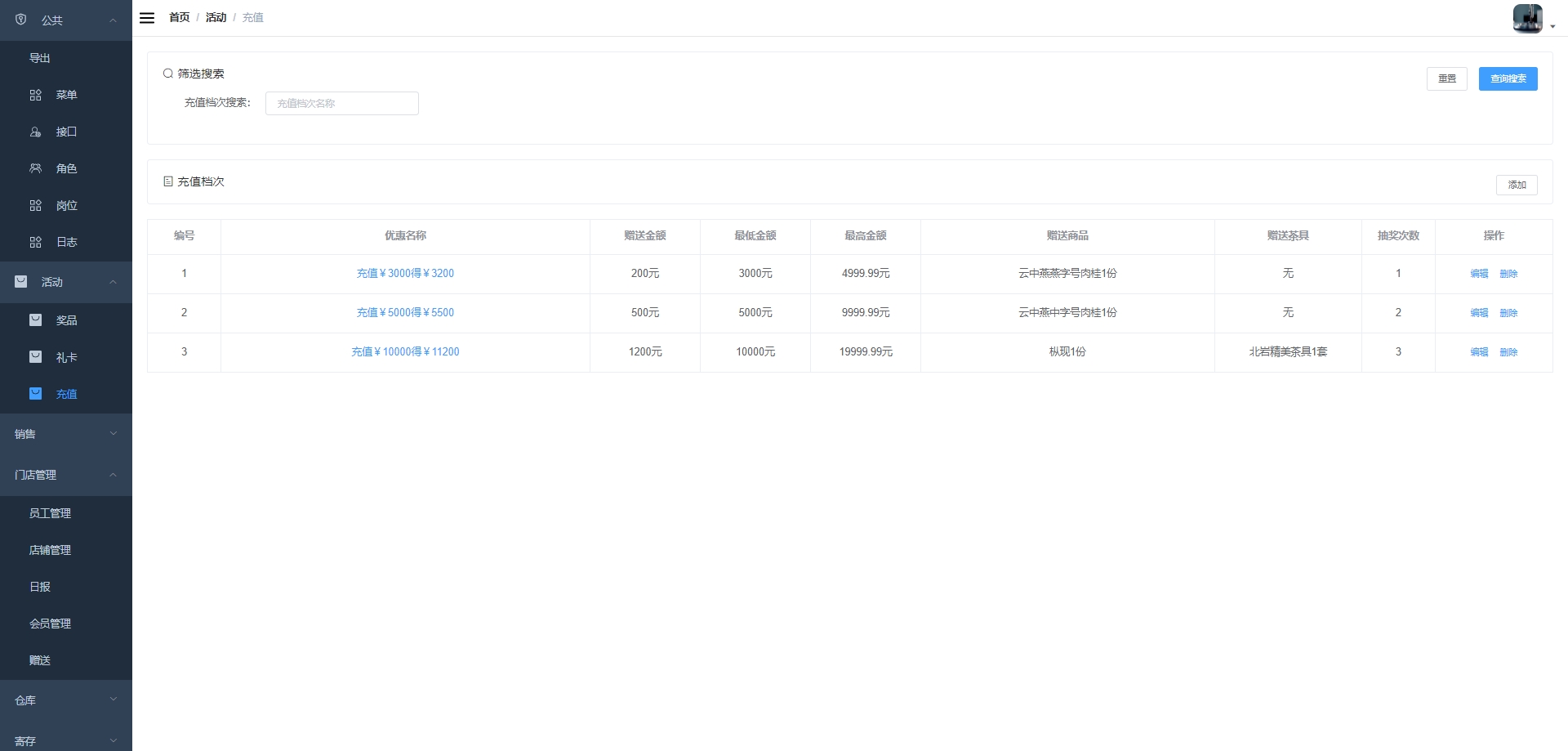This screenshot has height=751, width=1568.
Task: Open link 充值￥3000得￥3200
Action: (405, 273)
